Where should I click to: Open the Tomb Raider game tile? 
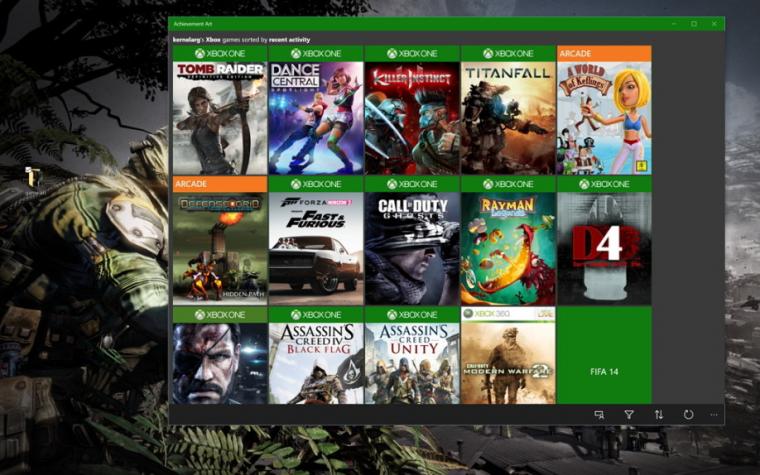pyautogui.click(x=220, y=110)
